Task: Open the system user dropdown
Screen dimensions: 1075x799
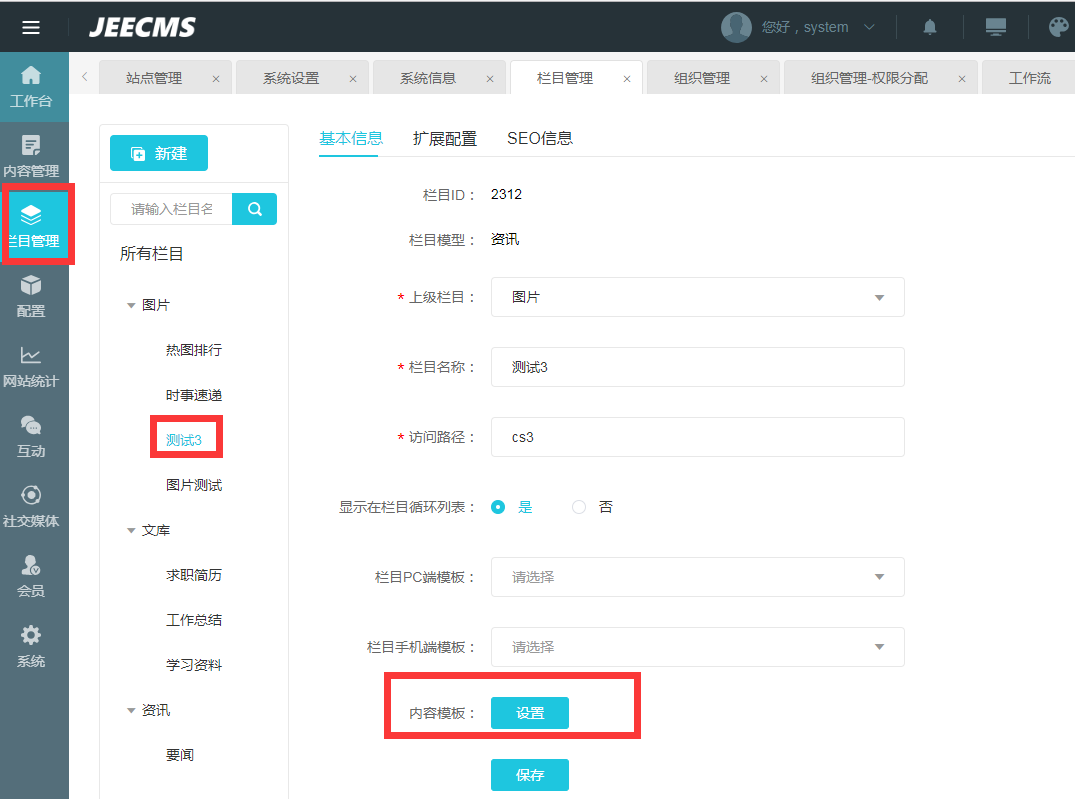Action: click(x=869, y=27)
